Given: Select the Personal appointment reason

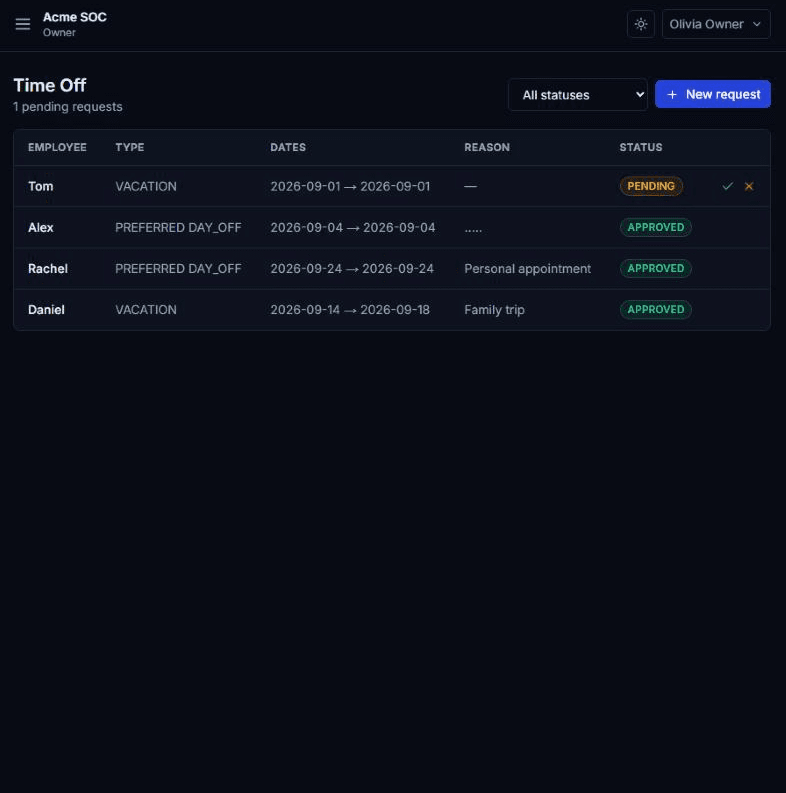Looking at the screenshot, I should [528, 269].
